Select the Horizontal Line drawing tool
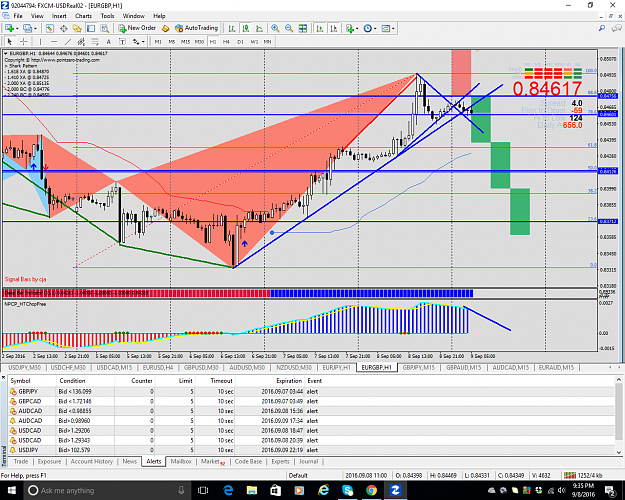This screenshot has height=500, width=625. pos(54,41)
